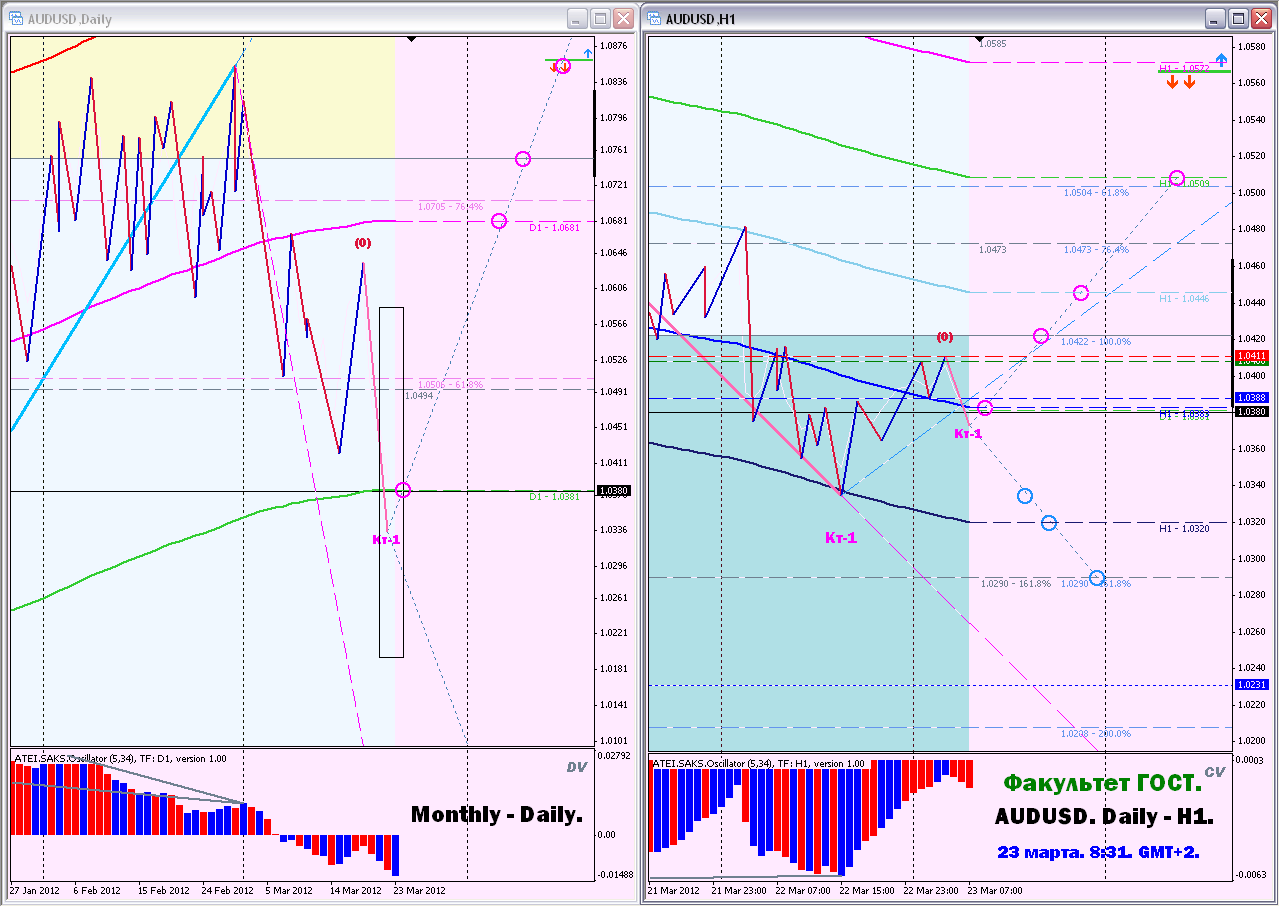Click the '23 марта. 8:31. GMT+2.' label
This screenshot has height=907, width=1280.
pos(1098,852)
